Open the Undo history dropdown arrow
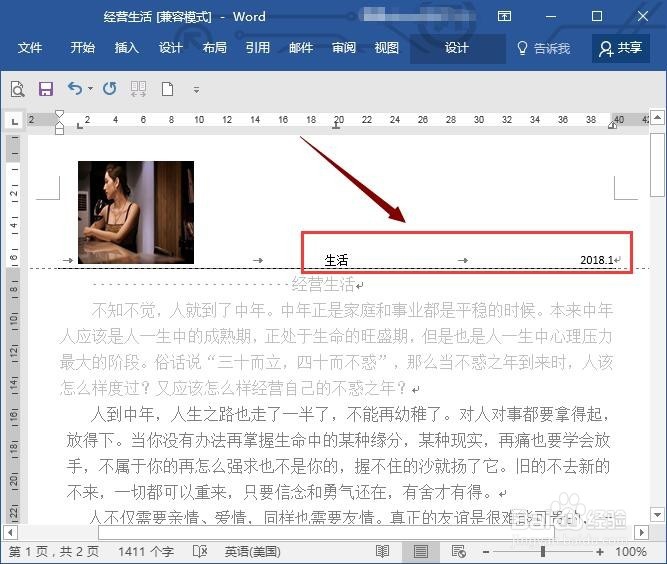The image size is (667, 564). click(90, 88)
